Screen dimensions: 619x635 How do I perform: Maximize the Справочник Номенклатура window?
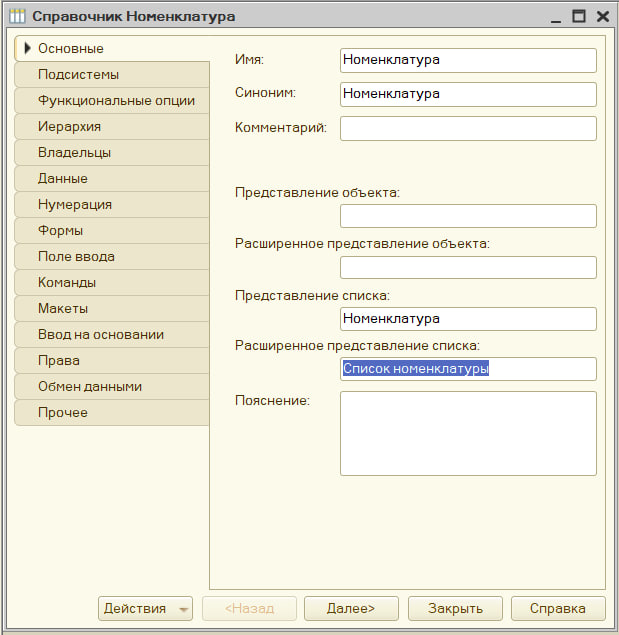[578, 16]
